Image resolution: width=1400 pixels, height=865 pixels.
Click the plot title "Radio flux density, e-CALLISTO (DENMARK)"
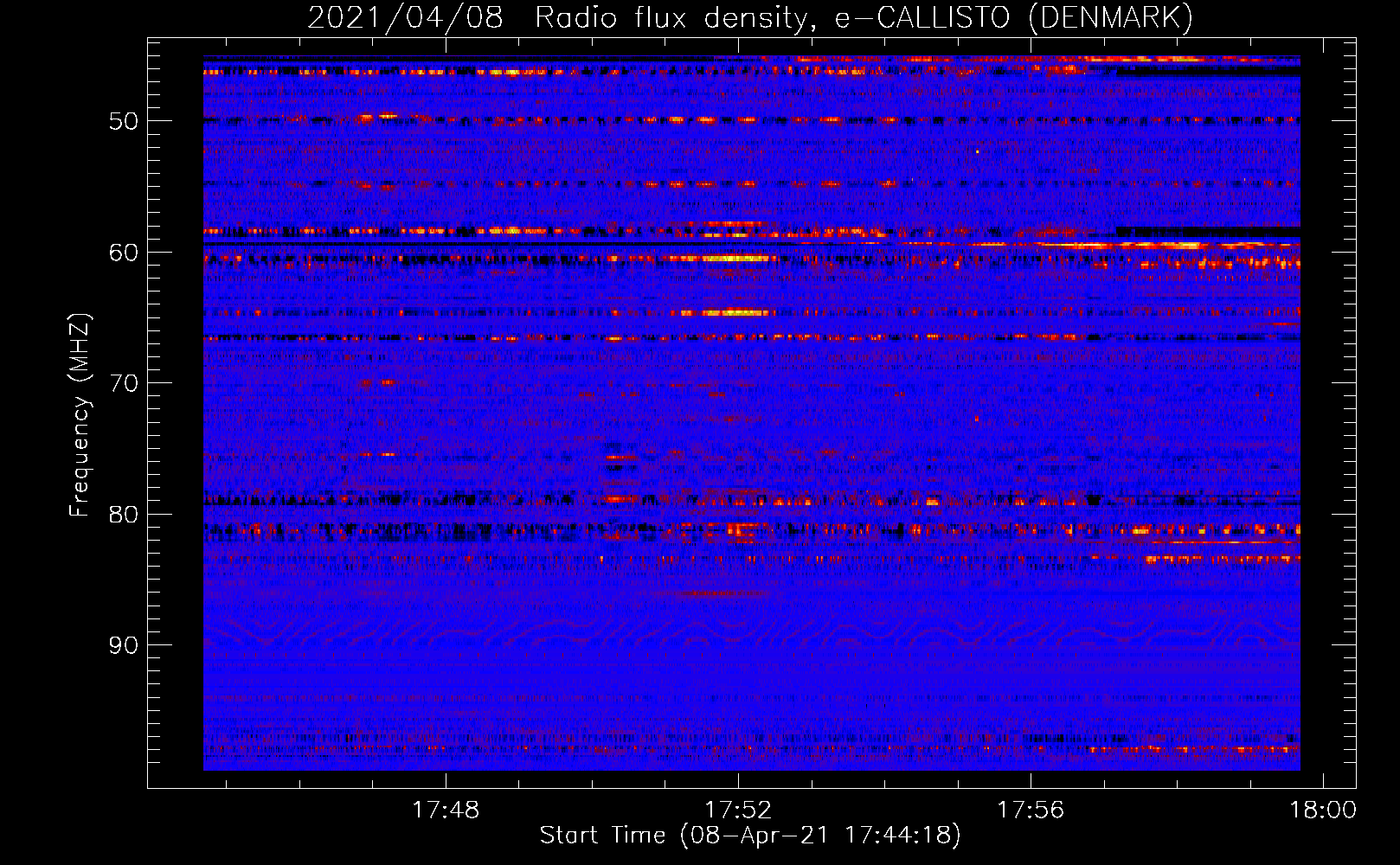pyautogui.click(x=864, y=18)
